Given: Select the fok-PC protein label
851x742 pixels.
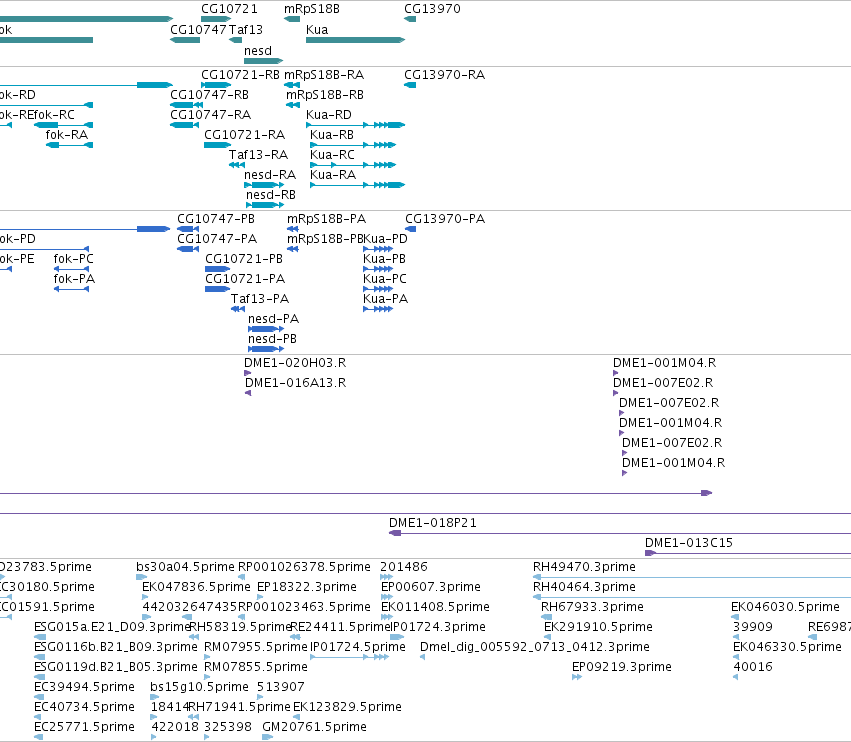Looking at the screenshot, I should tap(73, 259).
